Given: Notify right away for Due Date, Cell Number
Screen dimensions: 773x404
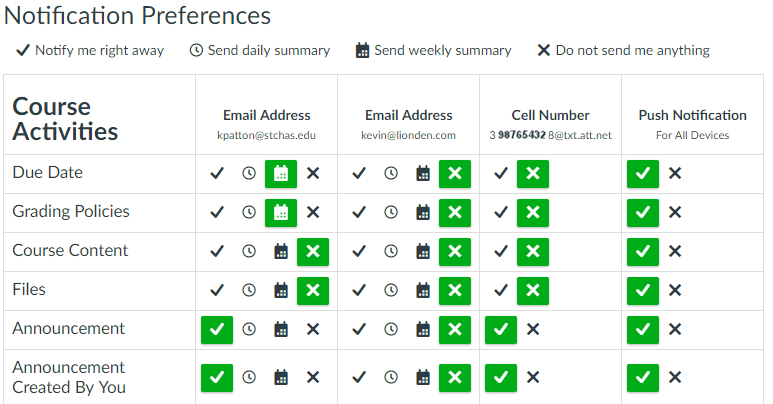Looking at the screenshot, I should click(x=501, y=174).
